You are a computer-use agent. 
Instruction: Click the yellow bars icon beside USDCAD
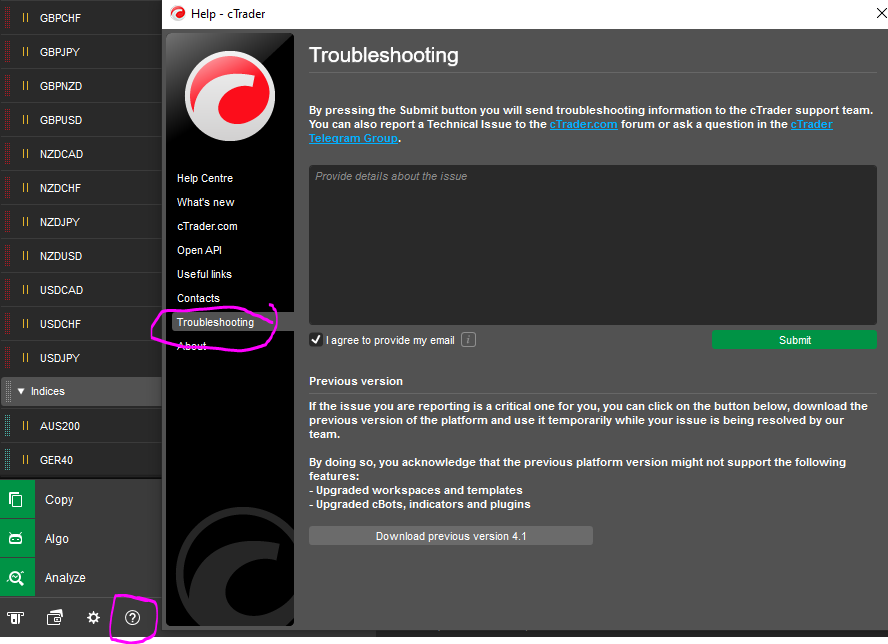point(25,289)
